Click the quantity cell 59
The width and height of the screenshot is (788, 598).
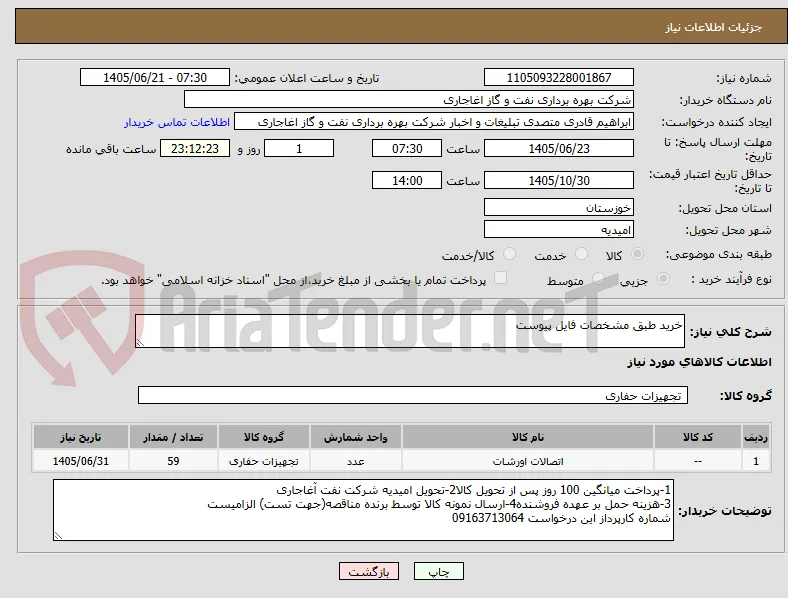173,461
